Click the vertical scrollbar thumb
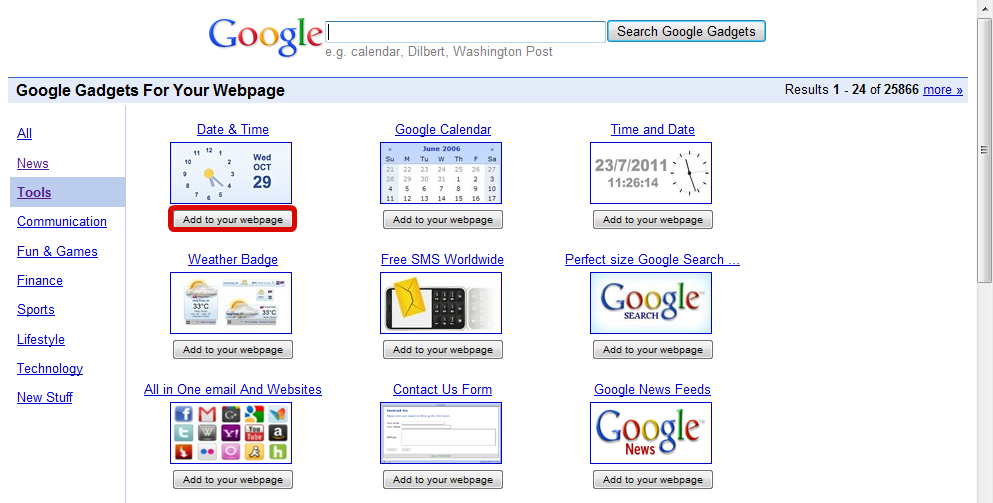Screen dimensions: 993x503 (x=984, y=151)
